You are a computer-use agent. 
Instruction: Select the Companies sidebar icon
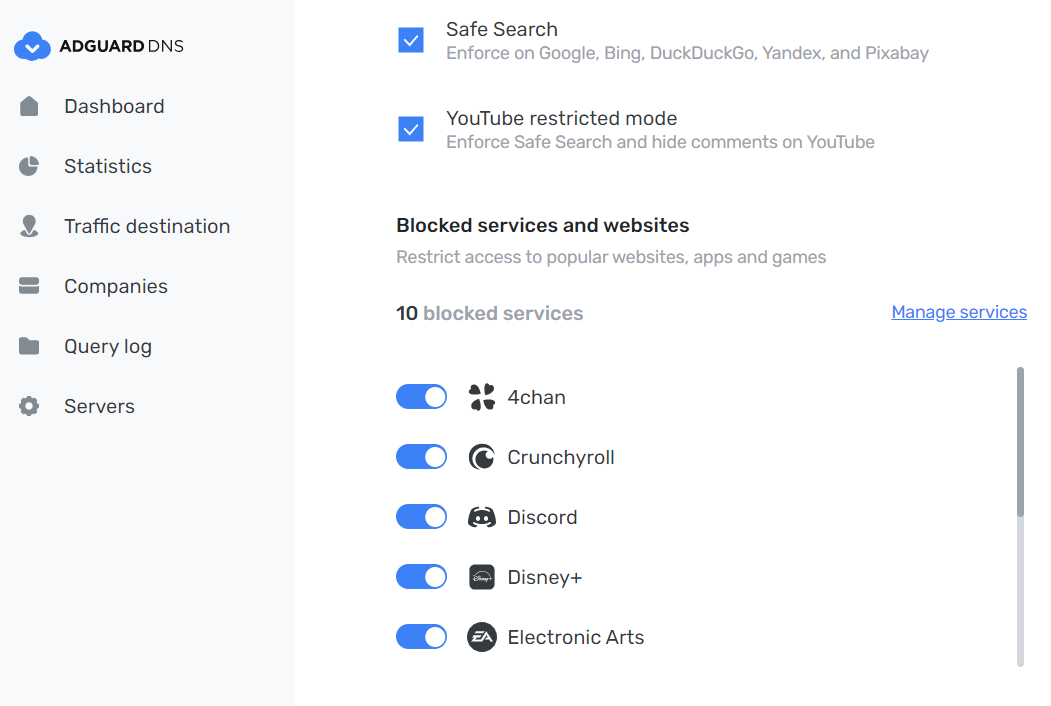click(x=29, y=286)
